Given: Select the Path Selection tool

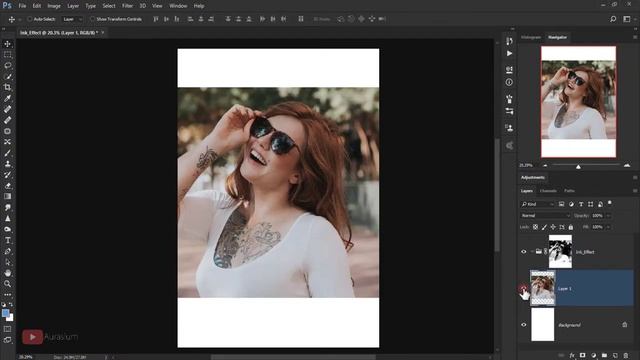Looking at the screenshot, I should [7, 262].
